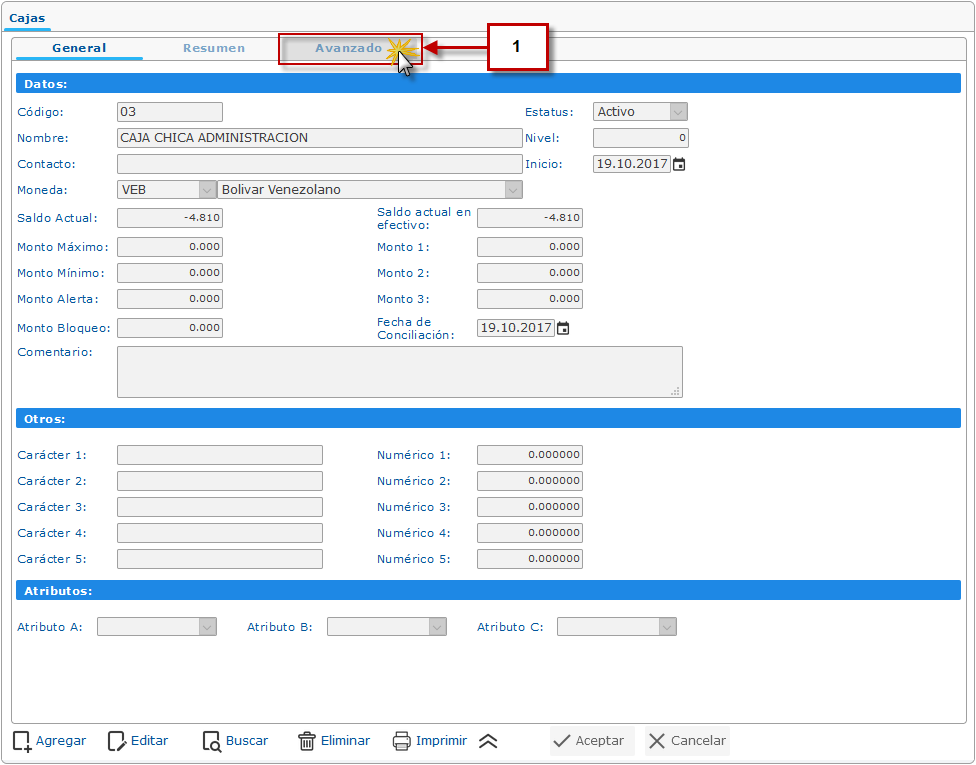
Task: Expand the Atributo C dropdown
Action: 667,627
